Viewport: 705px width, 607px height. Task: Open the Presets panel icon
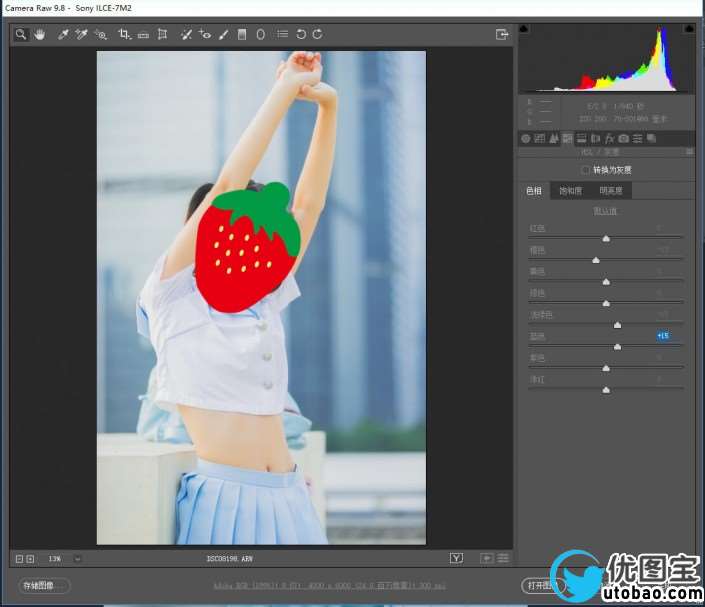click(637, 138)
